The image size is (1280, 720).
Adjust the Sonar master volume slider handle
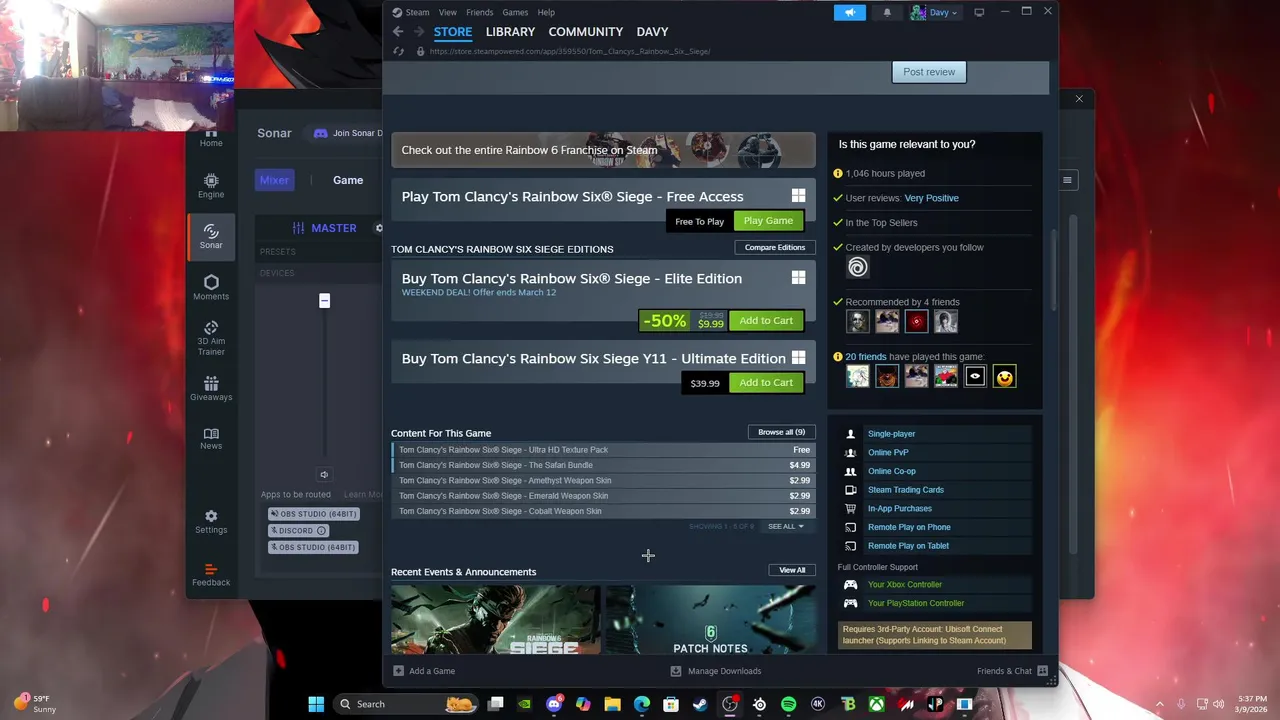(324, 301)
